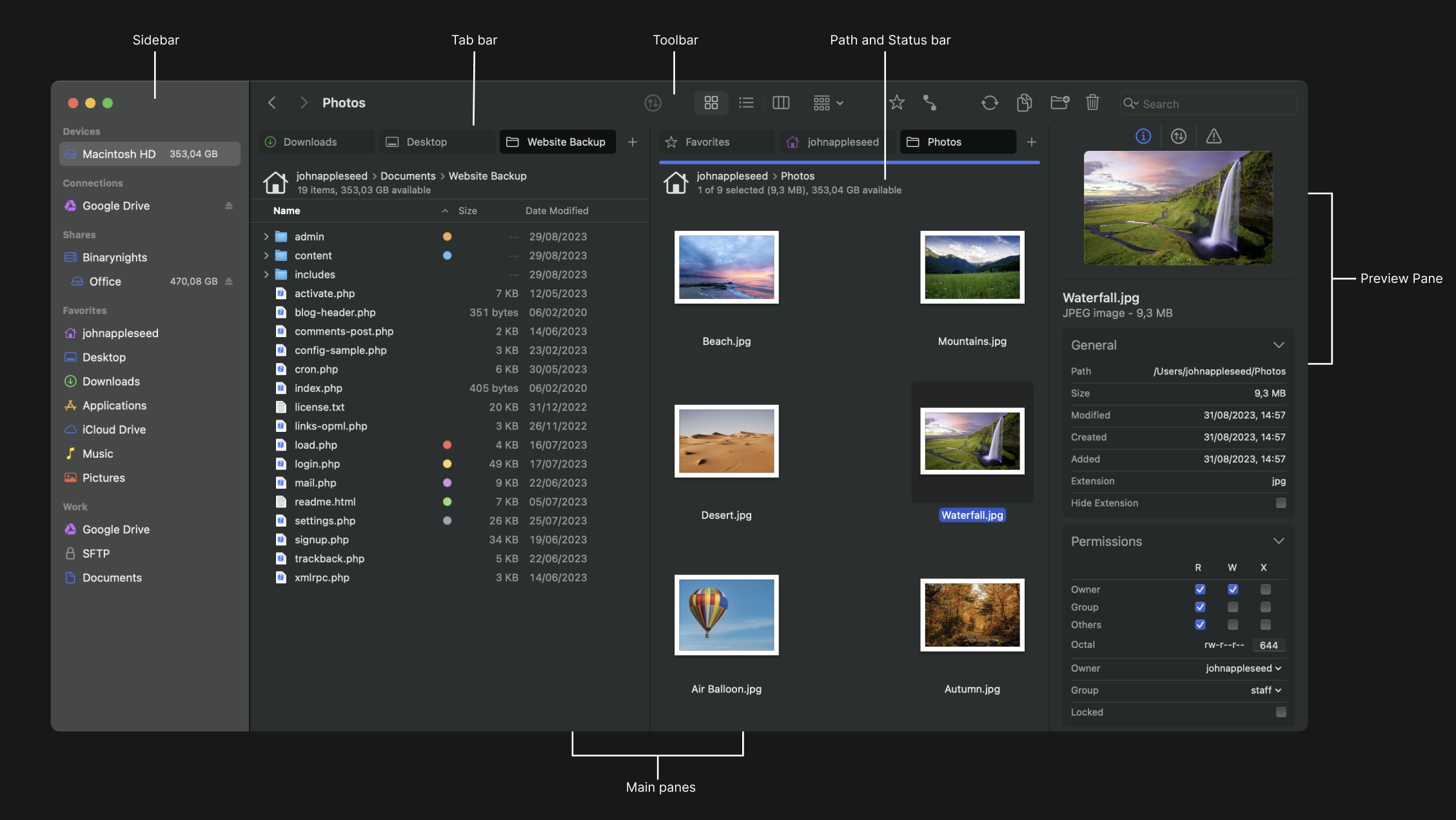Open Documents via the breadcrumb path
This screenshot has height=820, width=1456.
[x=408, y=175]
